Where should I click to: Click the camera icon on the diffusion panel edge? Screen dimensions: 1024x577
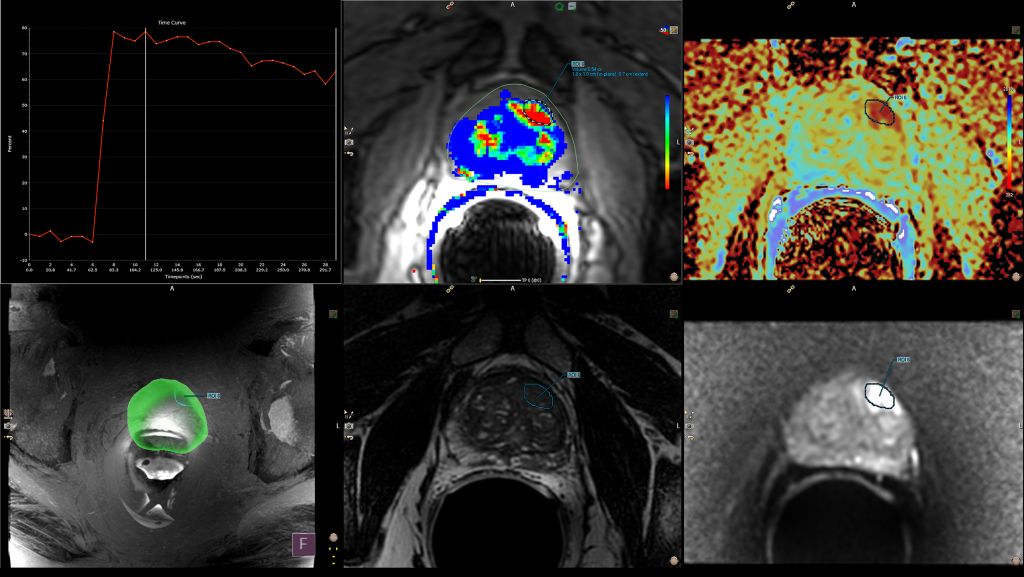tap(689, 426)
